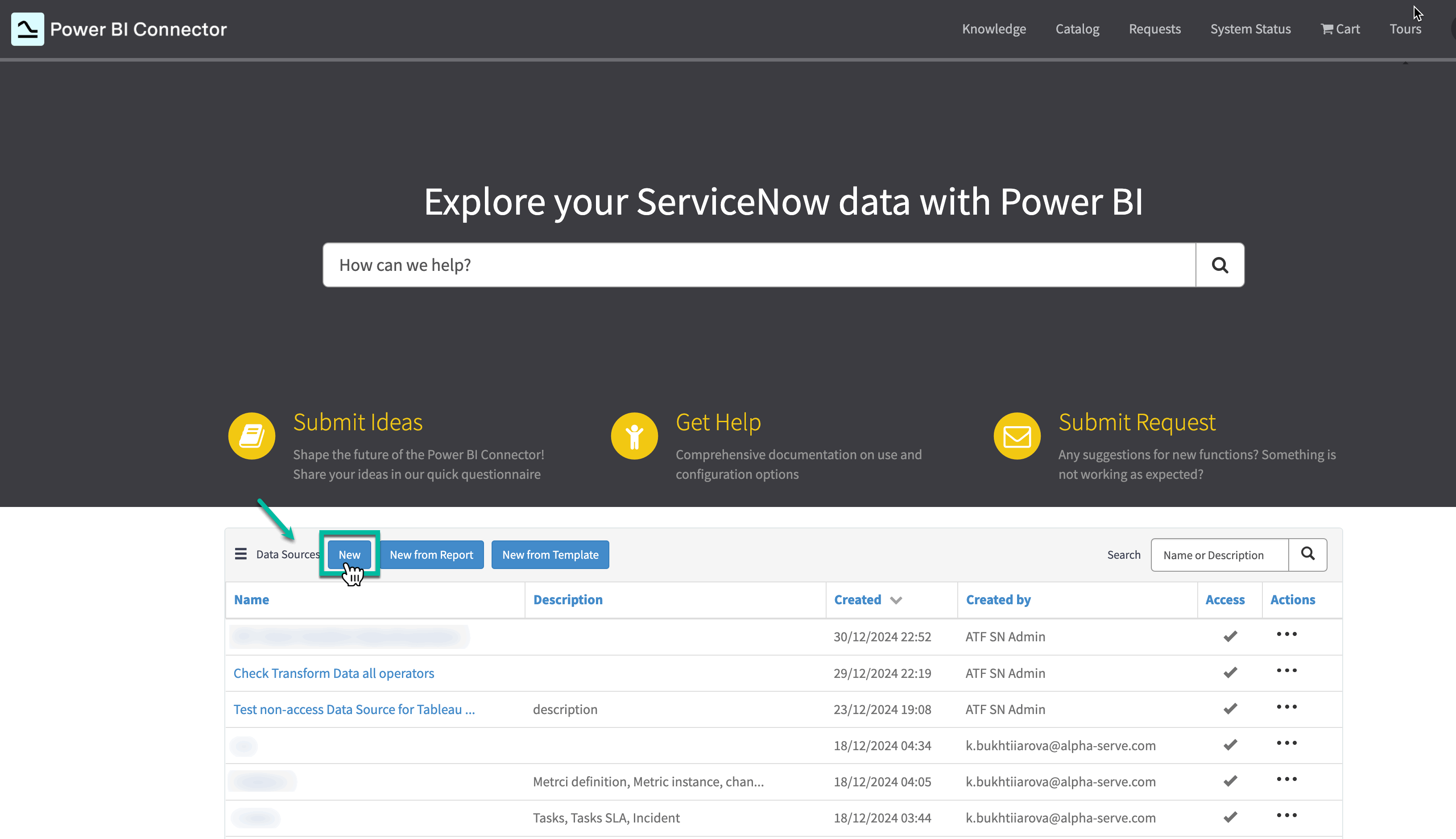Open actions menu for Check Transform Data row
Image resolution: width=1456 pixels, height=839 pixels.
(x=1286, y=671)
